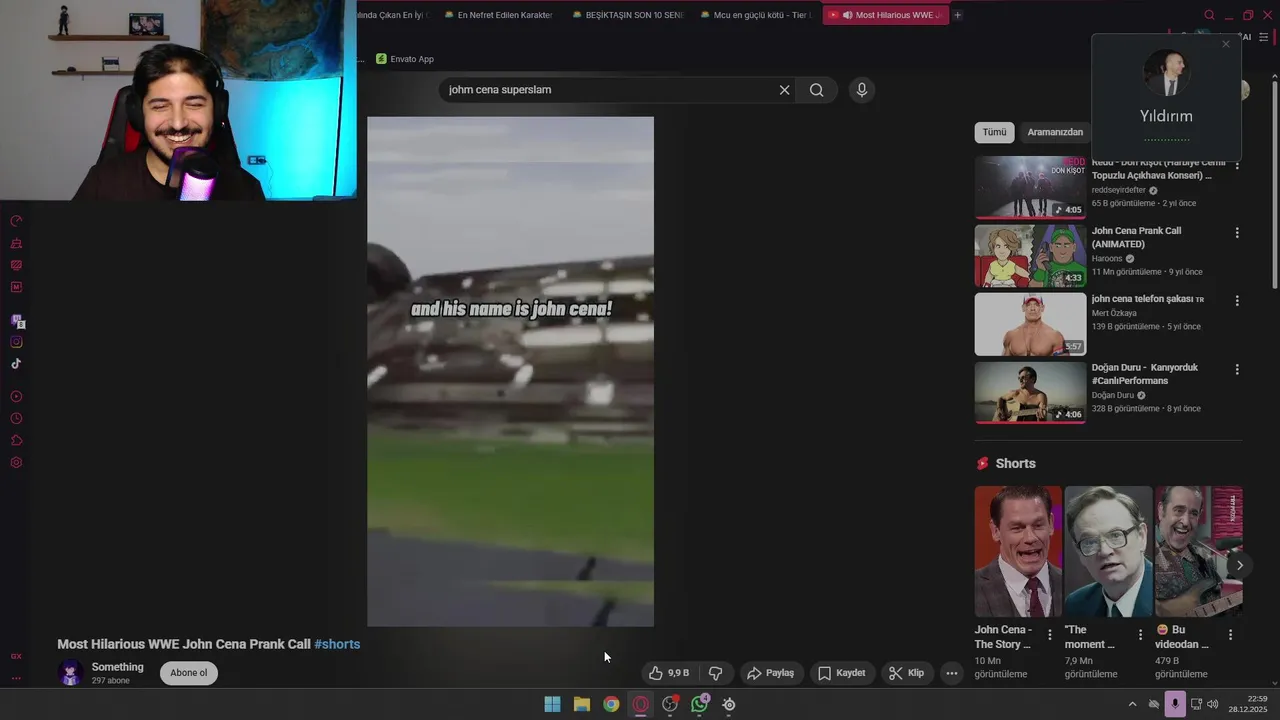Screen dimensions: 1280x720
Task: Open Opera GX on taskbar
Action: tap(641, 704)
